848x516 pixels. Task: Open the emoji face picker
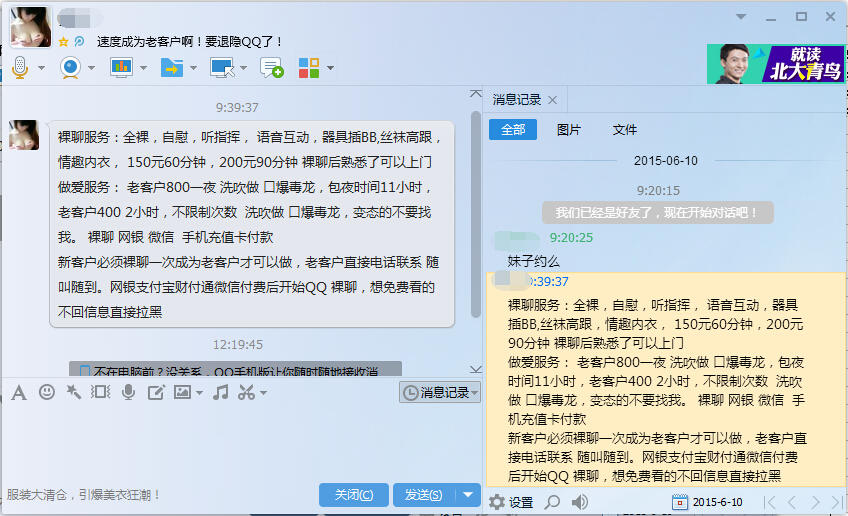47,392
